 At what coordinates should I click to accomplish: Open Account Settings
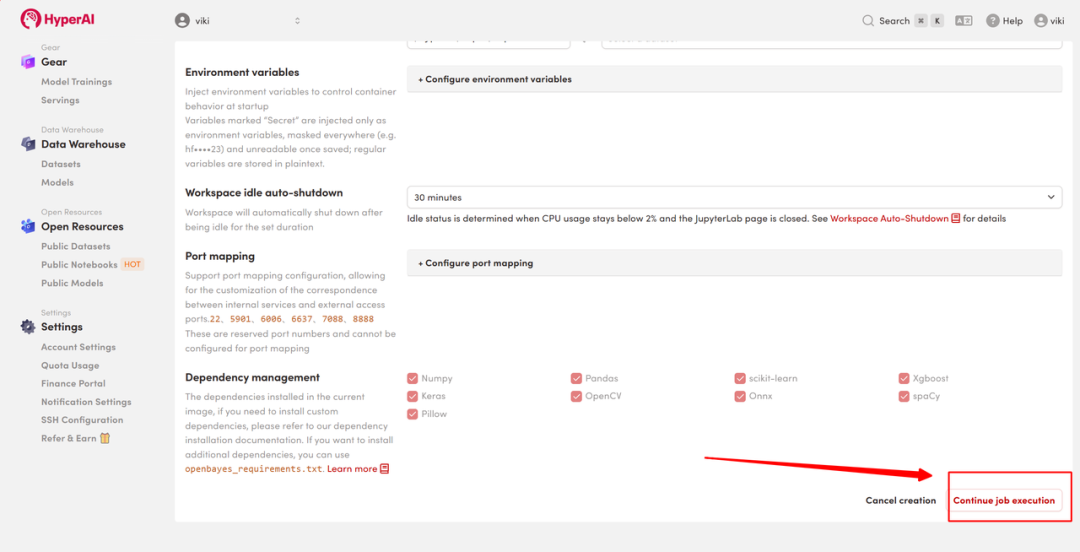tap(79, 347)
